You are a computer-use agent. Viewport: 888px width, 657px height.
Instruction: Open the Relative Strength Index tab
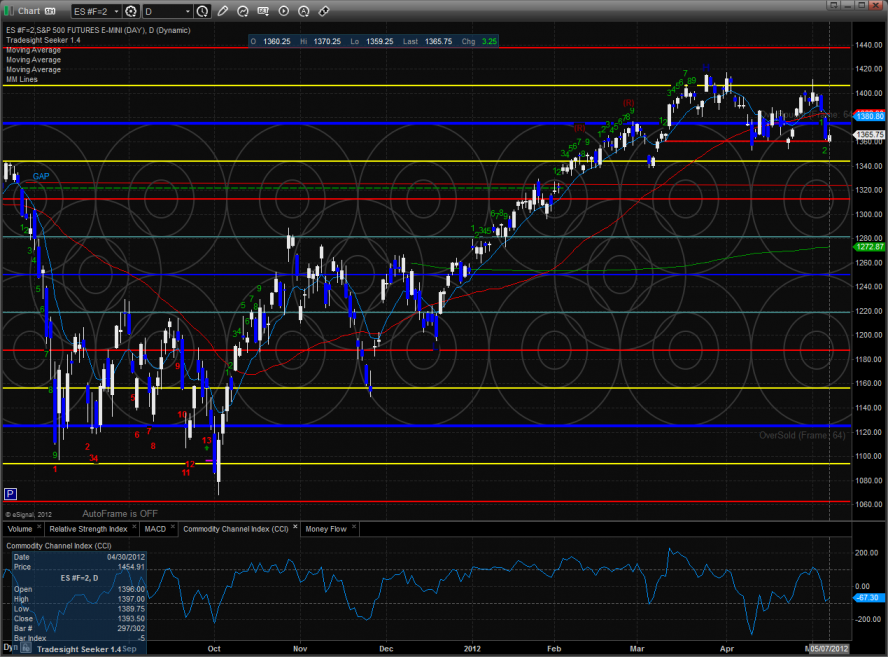click(x=88, y=528)
